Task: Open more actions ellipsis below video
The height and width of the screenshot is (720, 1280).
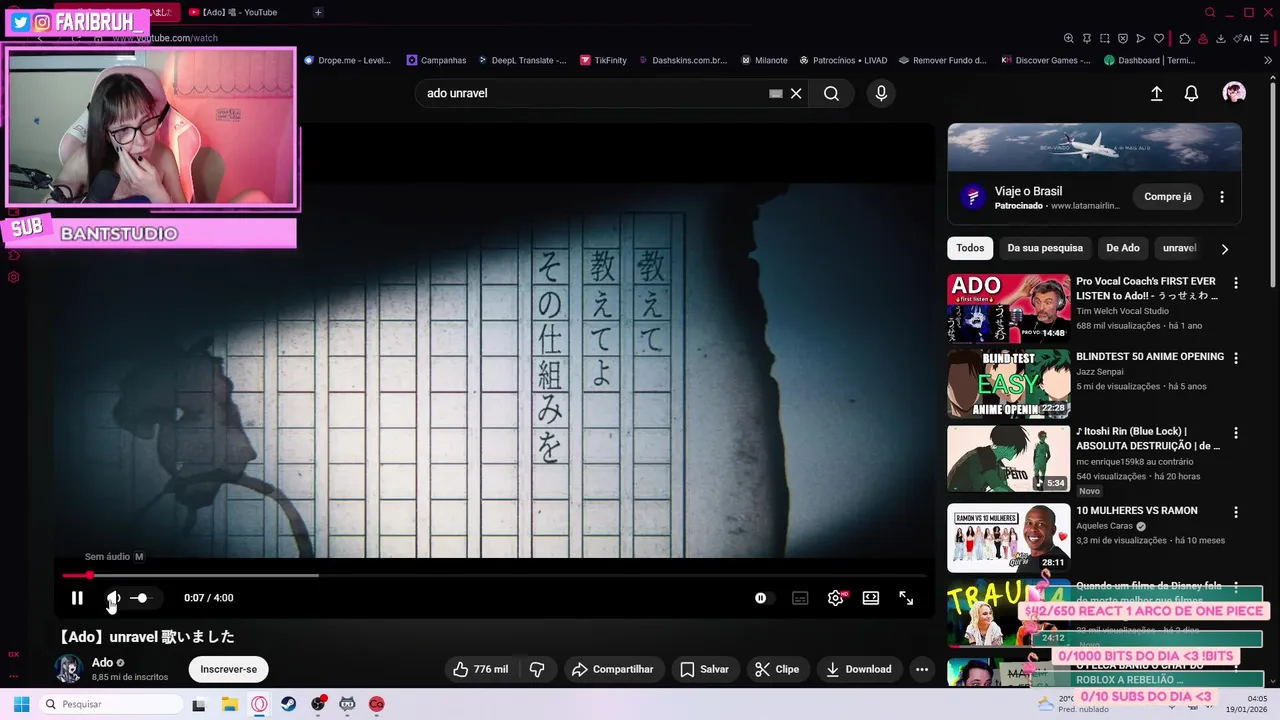Action: pos(922,669)
